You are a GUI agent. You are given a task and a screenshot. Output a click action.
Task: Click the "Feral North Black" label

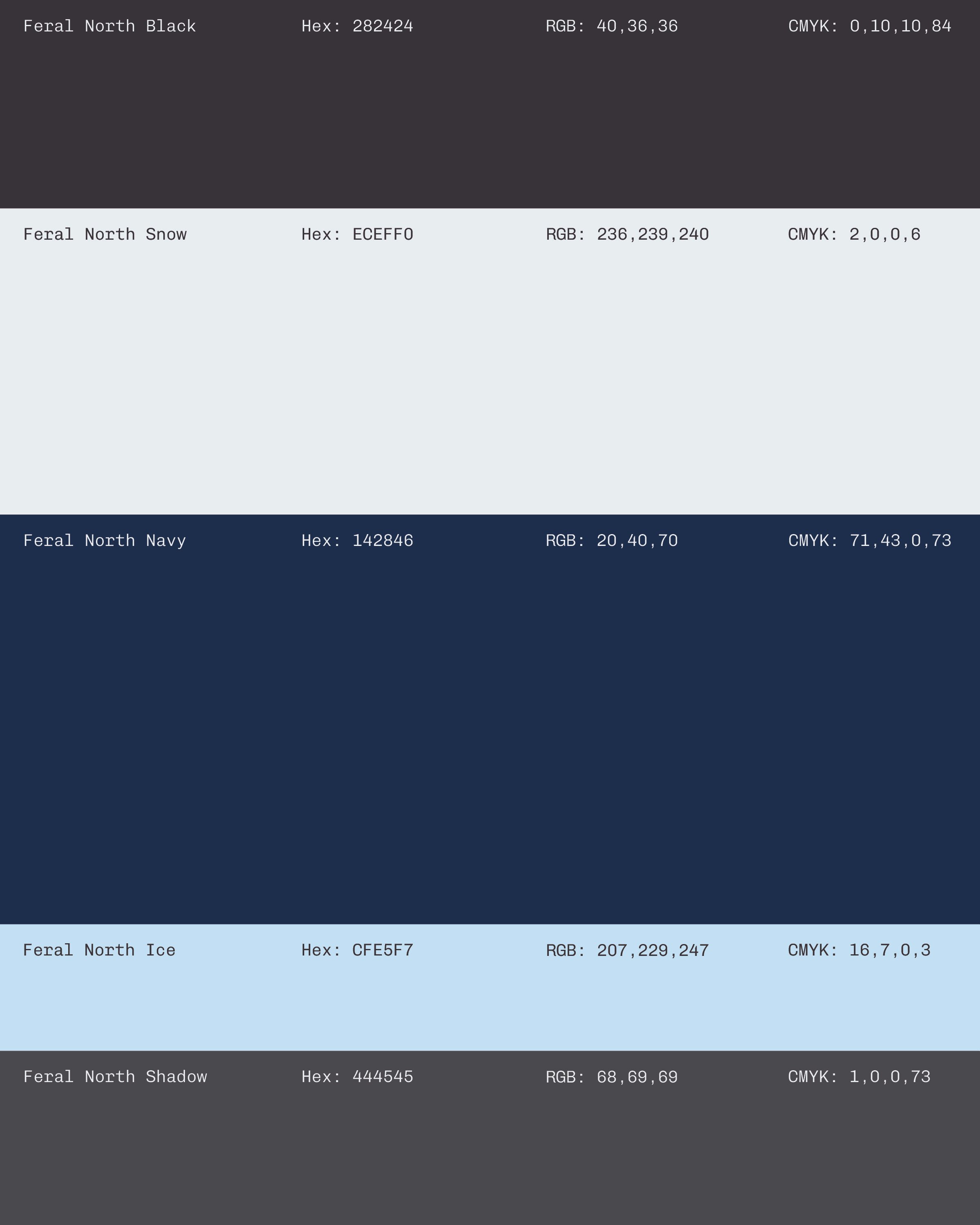(x=110, y=26)
